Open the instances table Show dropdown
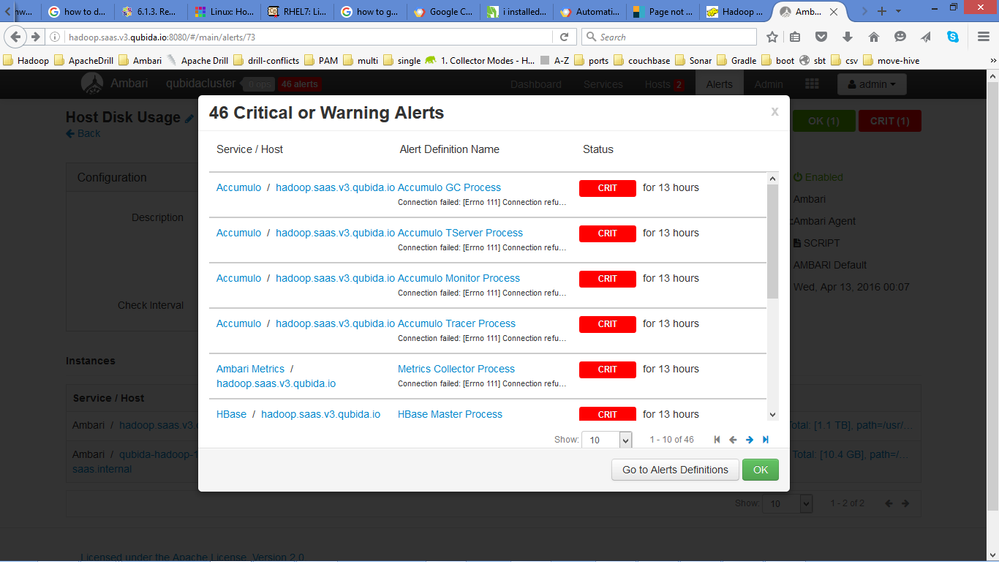The image size is (999, 562). point(789,503)
